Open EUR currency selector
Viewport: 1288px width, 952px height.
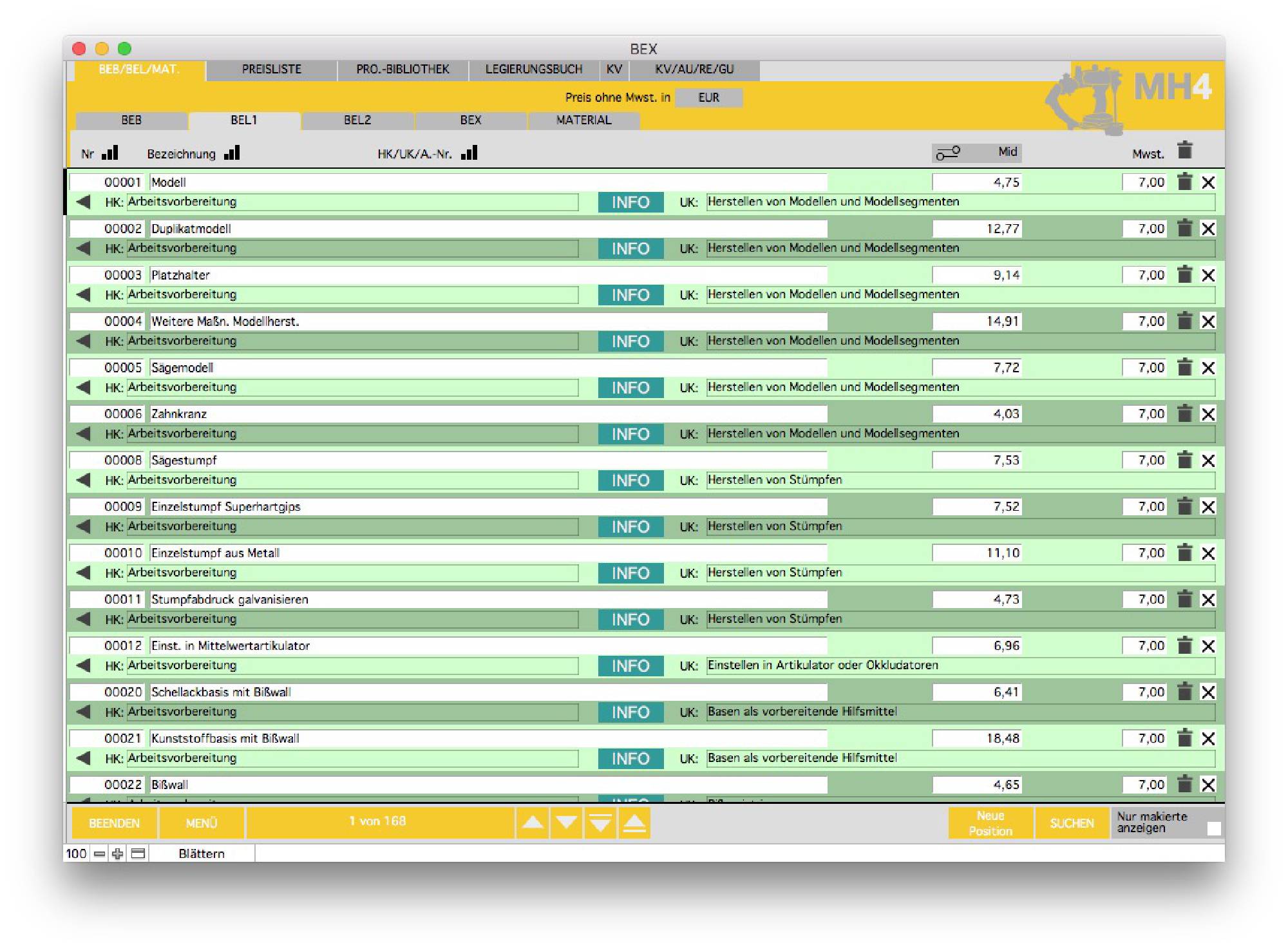click(x=708, y=97)
